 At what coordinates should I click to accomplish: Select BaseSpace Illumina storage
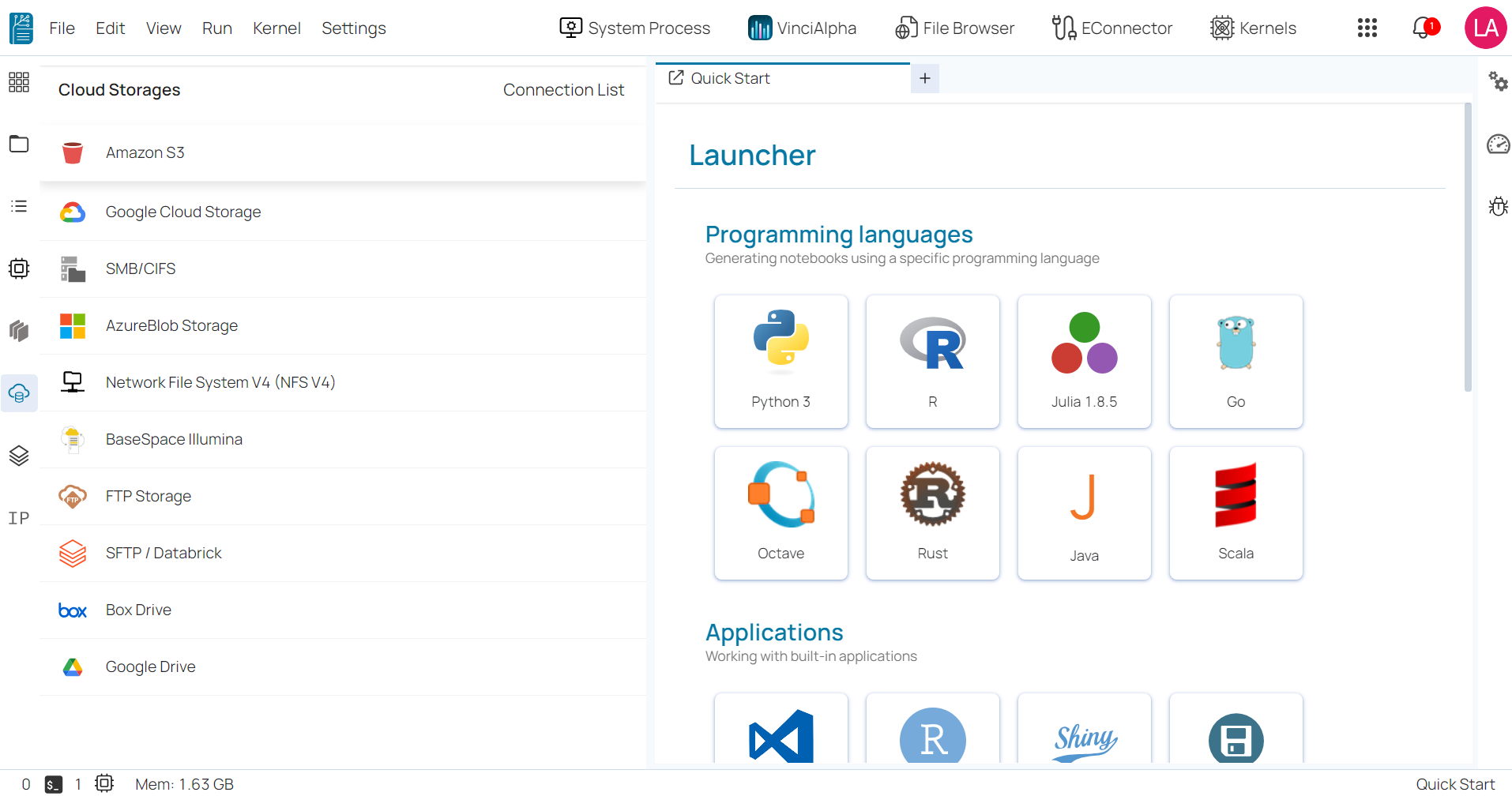(x=343, y=439)
